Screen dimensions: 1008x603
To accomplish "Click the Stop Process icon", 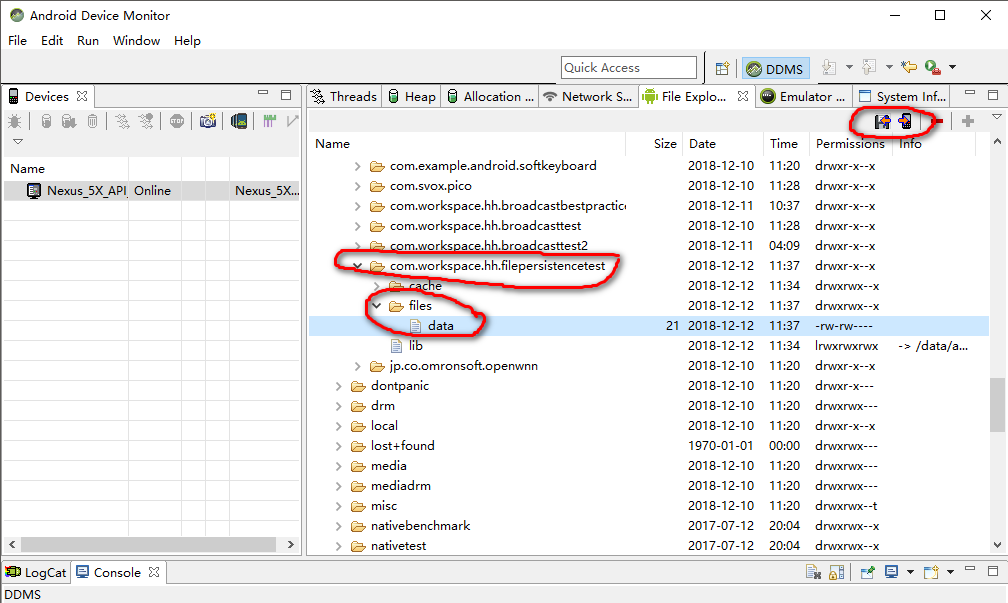I will 177,121.
